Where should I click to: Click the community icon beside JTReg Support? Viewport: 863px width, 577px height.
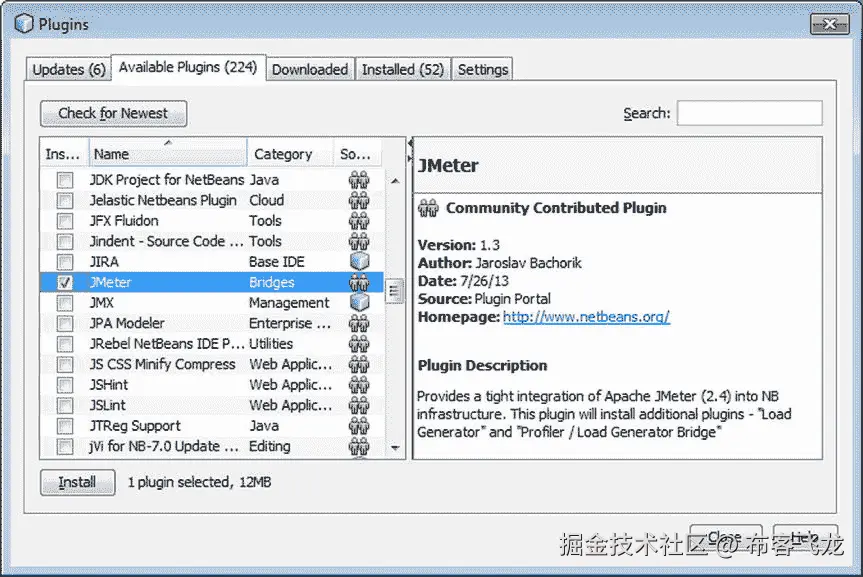point(359,425)
